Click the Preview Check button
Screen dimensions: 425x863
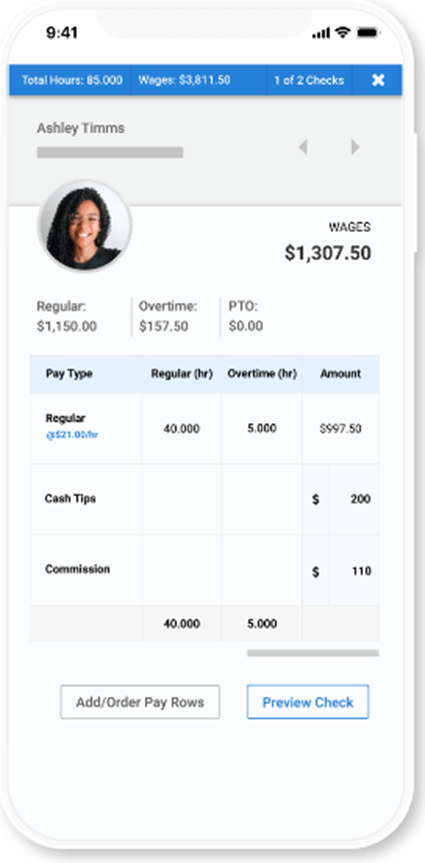pyautogui.click(x=308, y=702)
